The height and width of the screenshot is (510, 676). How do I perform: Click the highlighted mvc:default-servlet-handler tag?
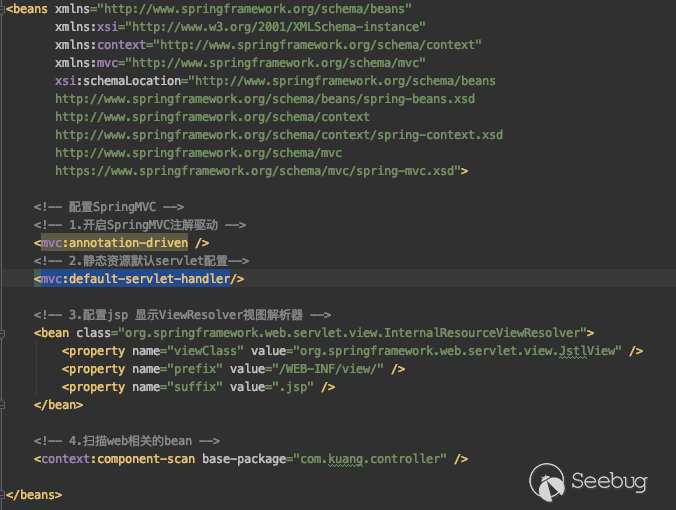coord(135,279)
